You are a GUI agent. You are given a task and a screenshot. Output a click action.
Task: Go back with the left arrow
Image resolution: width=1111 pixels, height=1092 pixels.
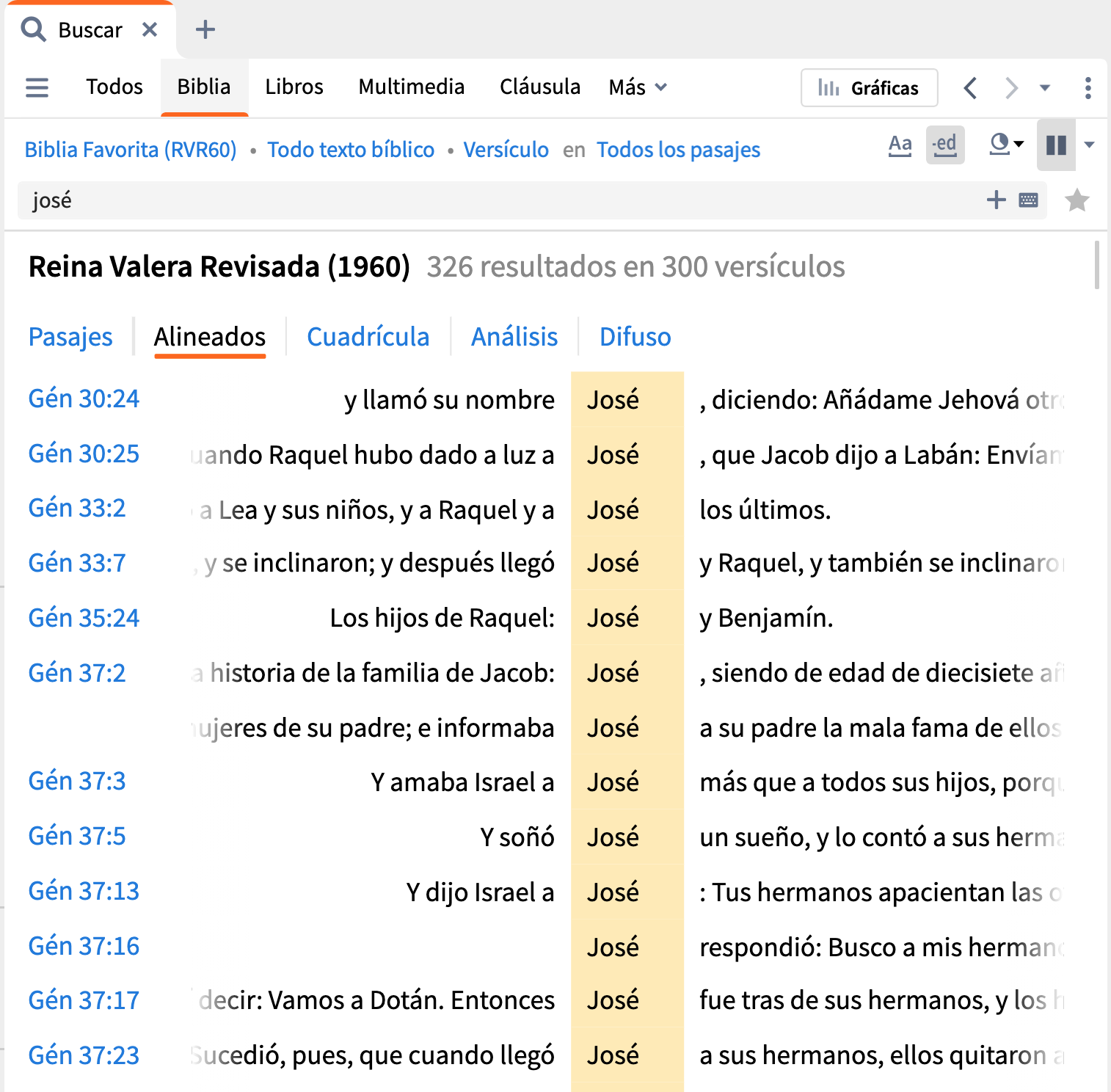(x=970, y=88)
